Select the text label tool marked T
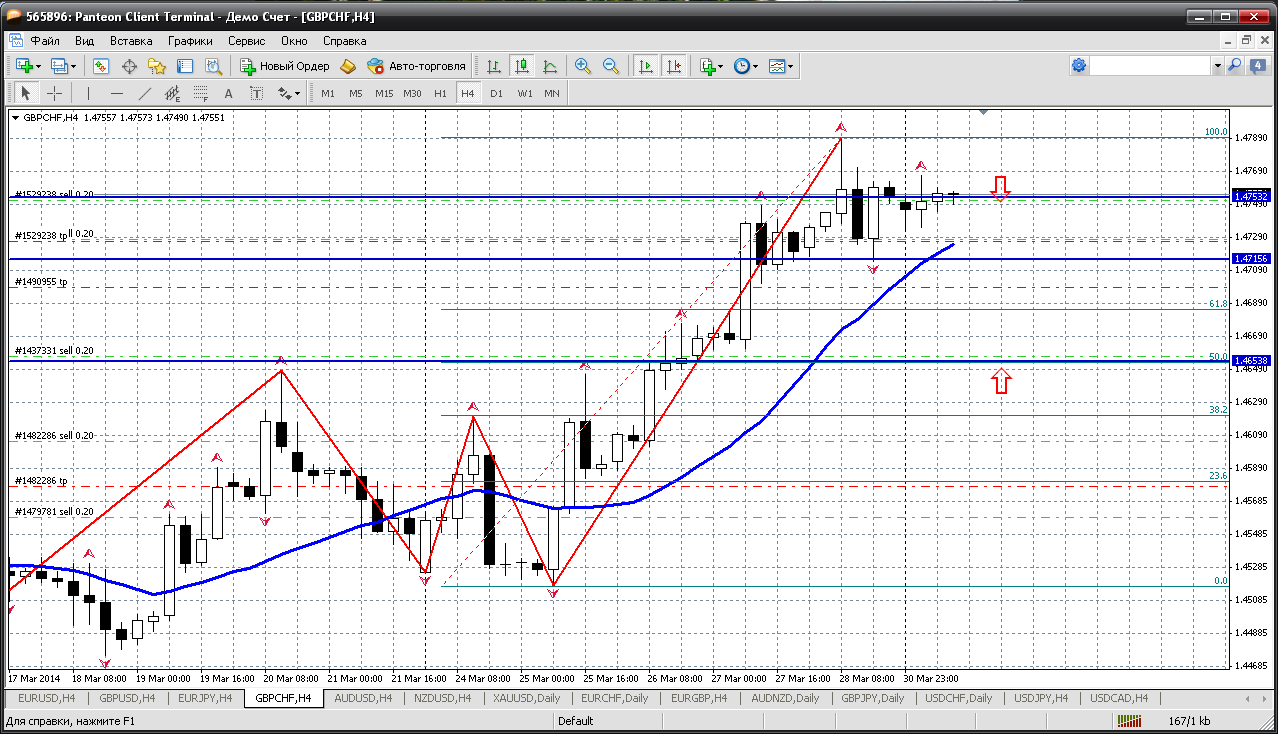Viewport: 1278px width, 734px height. coord(257,93)
